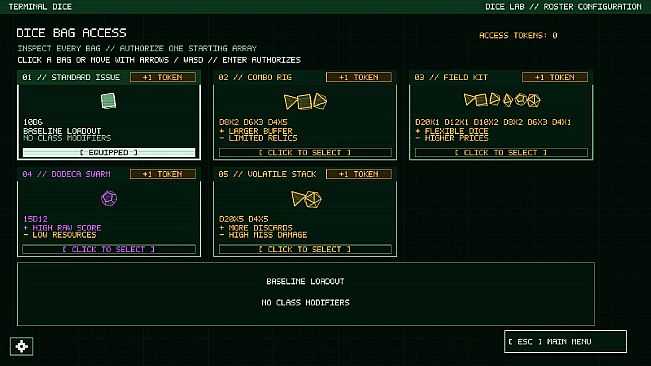Select the Volatile Stack bag via Click To Select

(305, 249)
